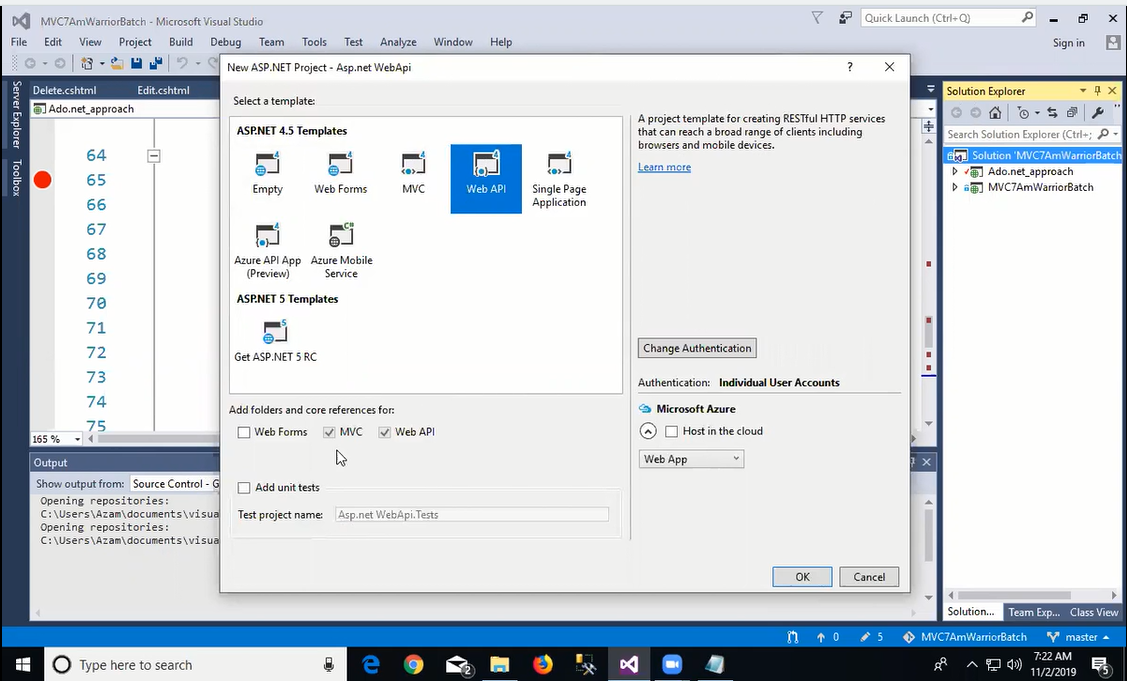1127x684 pixels.
Task: Click Save All in the Visual Studio toolbar
Action: [x=155, y=63]
